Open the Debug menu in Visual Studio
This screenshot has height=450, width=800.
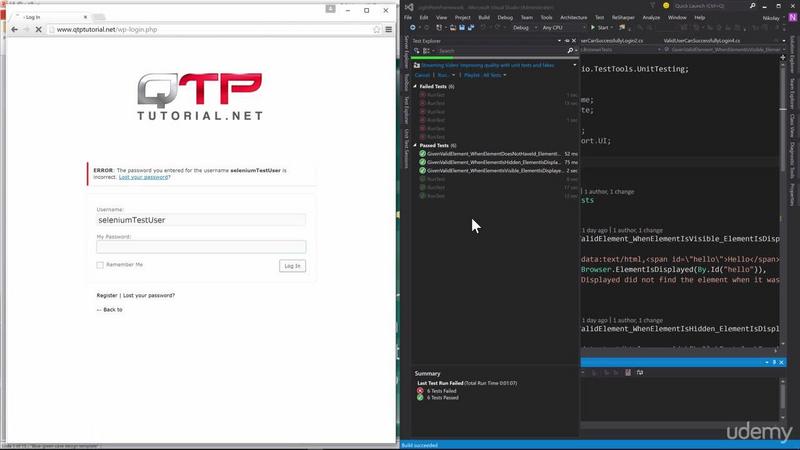coord(505,17)
